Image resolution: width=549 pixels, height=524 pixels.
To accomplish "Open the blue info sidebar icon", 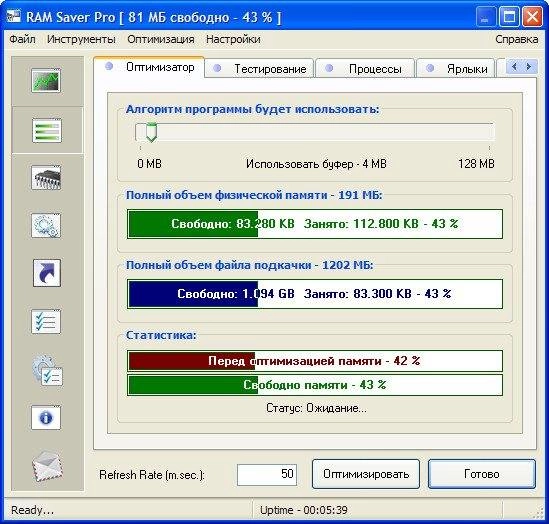I will coord(46,417).
